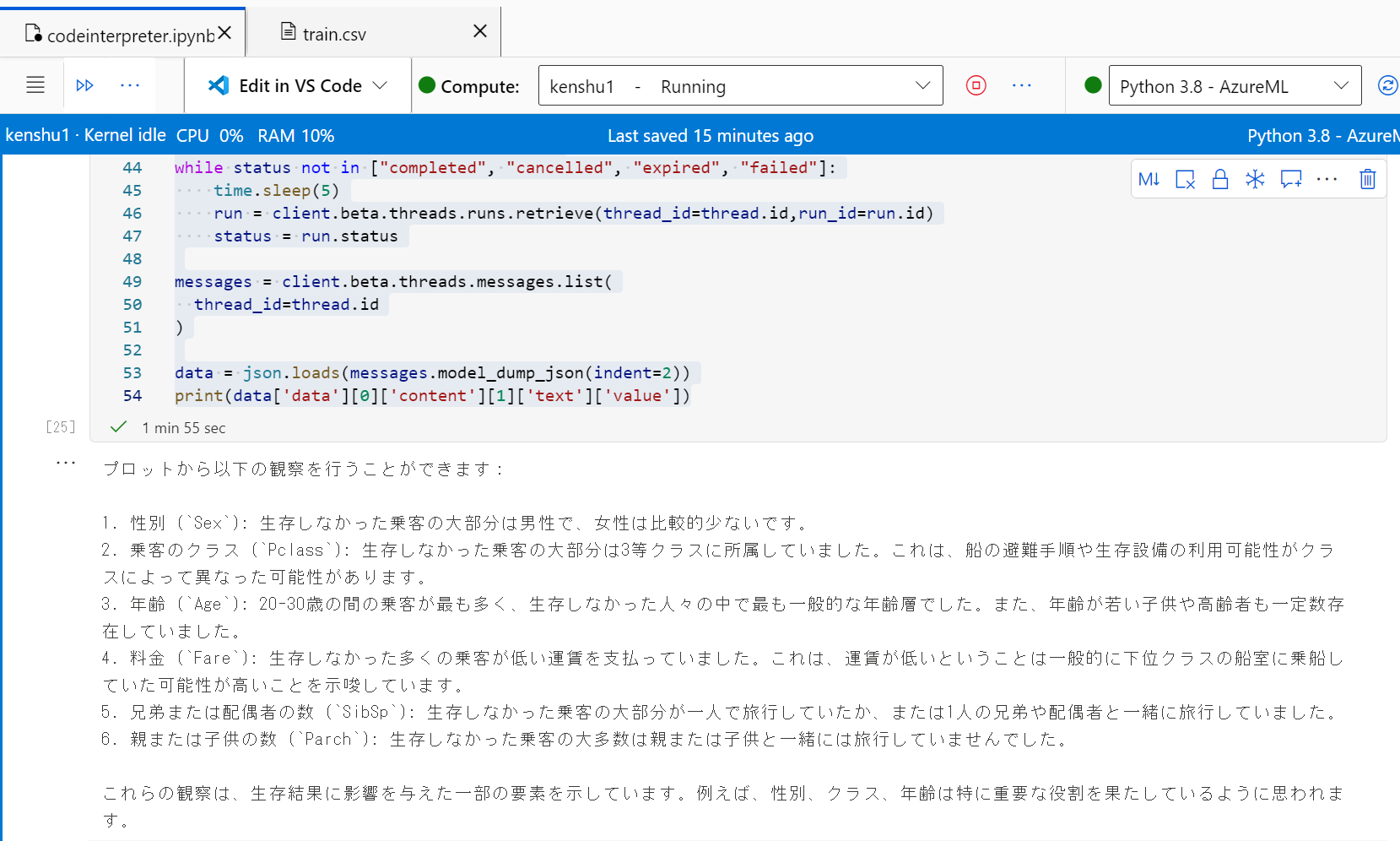Click the cell execution count [25]

(x=60, y=427)
